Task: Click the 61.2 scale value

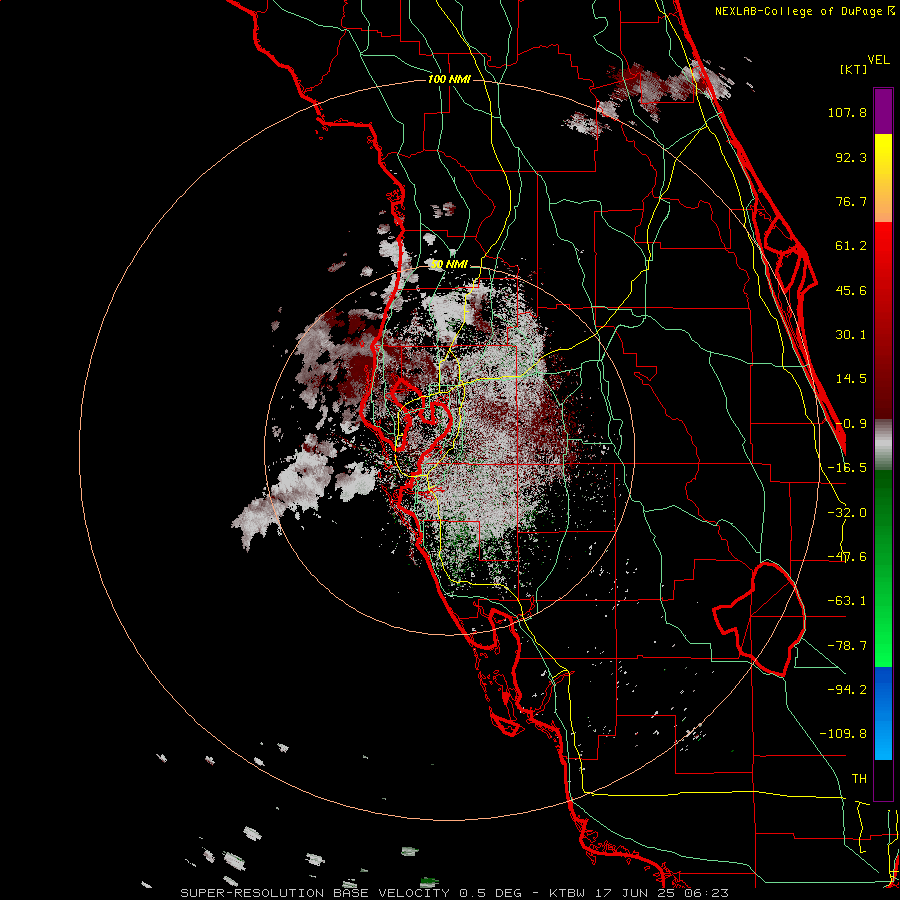Action: tap(851, 246)
